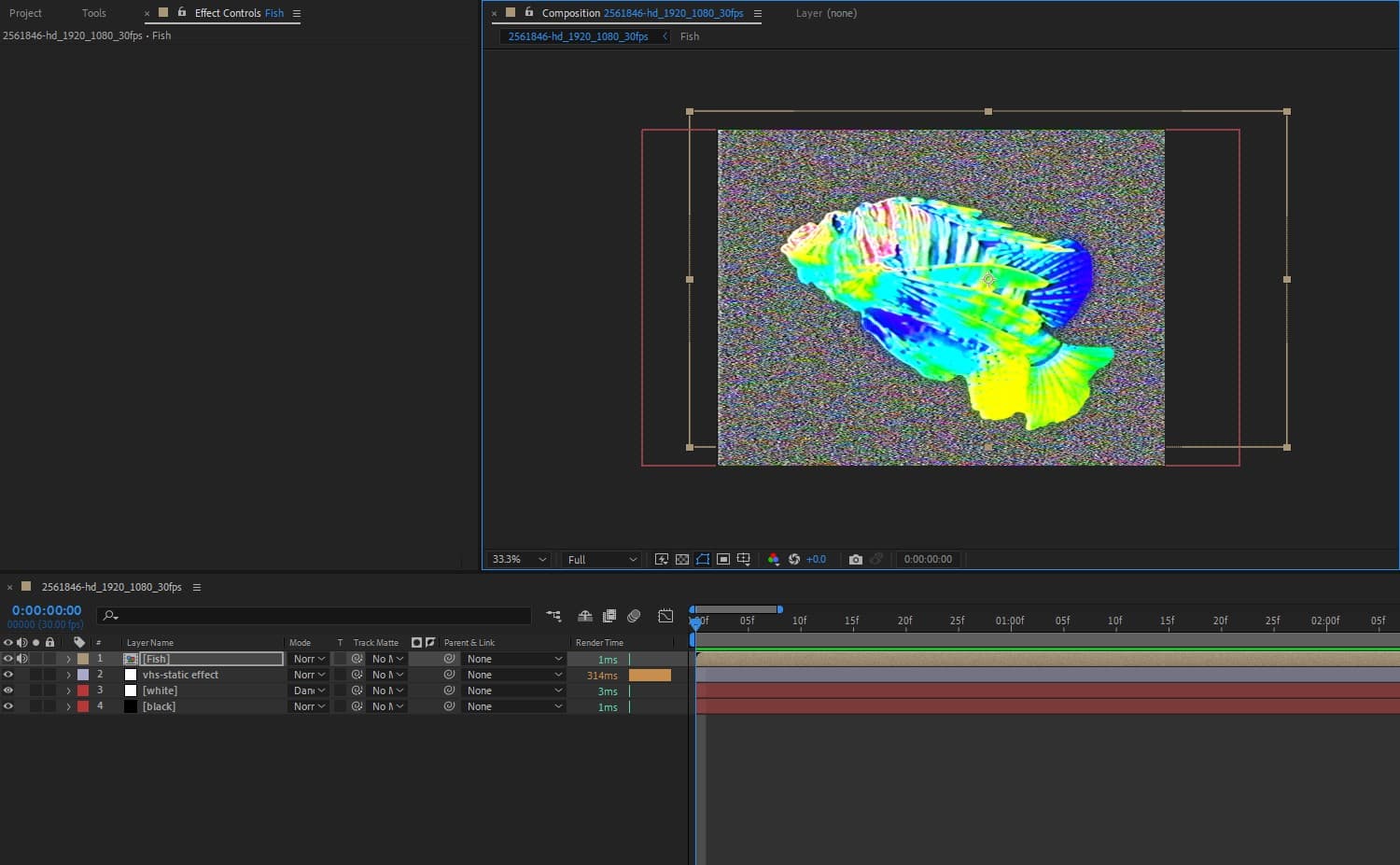Enable Motion Blur for the composition
The image size is (1400, 865).
(634, 616)
